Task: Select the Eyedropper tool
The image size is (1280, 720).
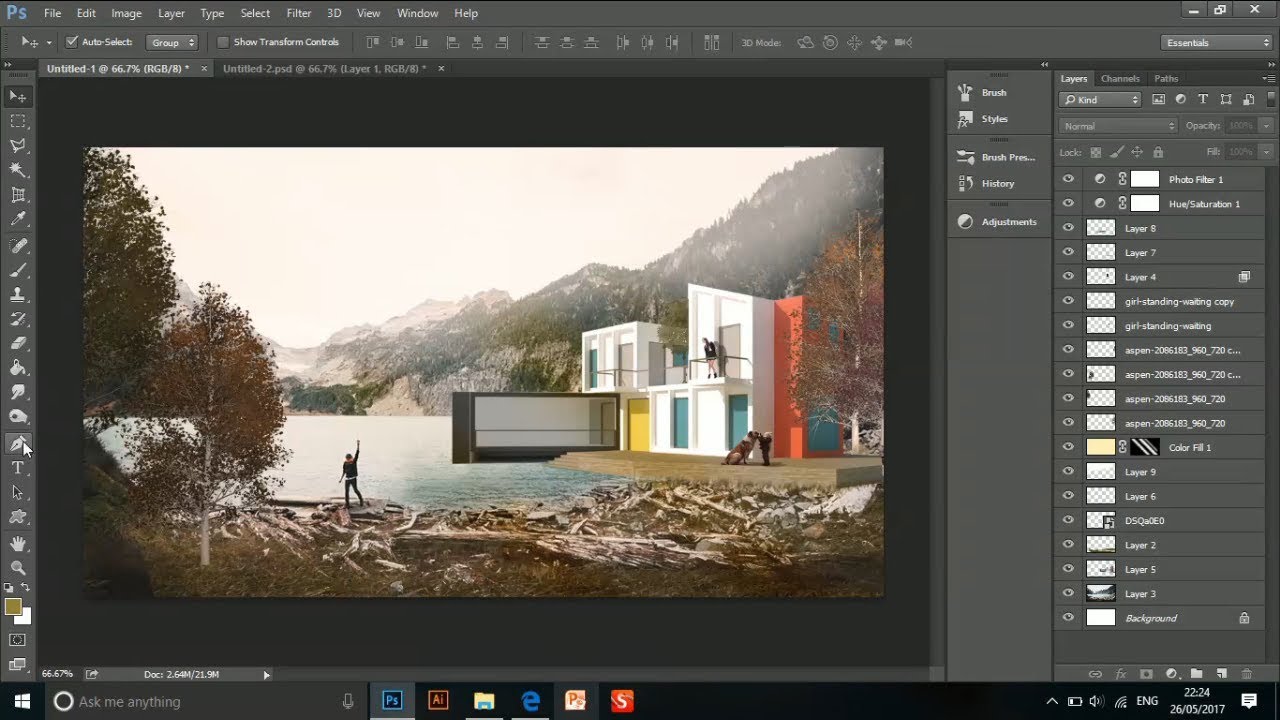Action: [x=16, y=220]
